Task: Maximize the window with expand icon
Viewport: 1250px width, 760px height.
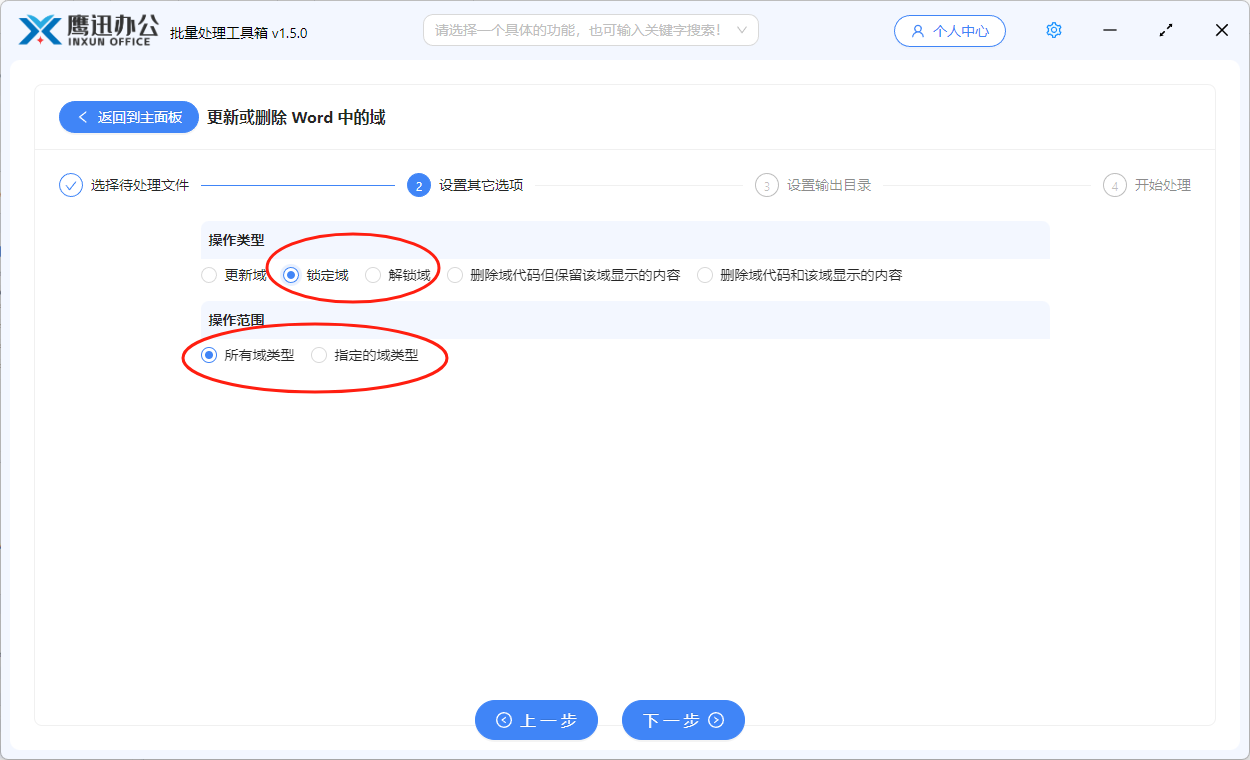Action: tap(1166, 30)
